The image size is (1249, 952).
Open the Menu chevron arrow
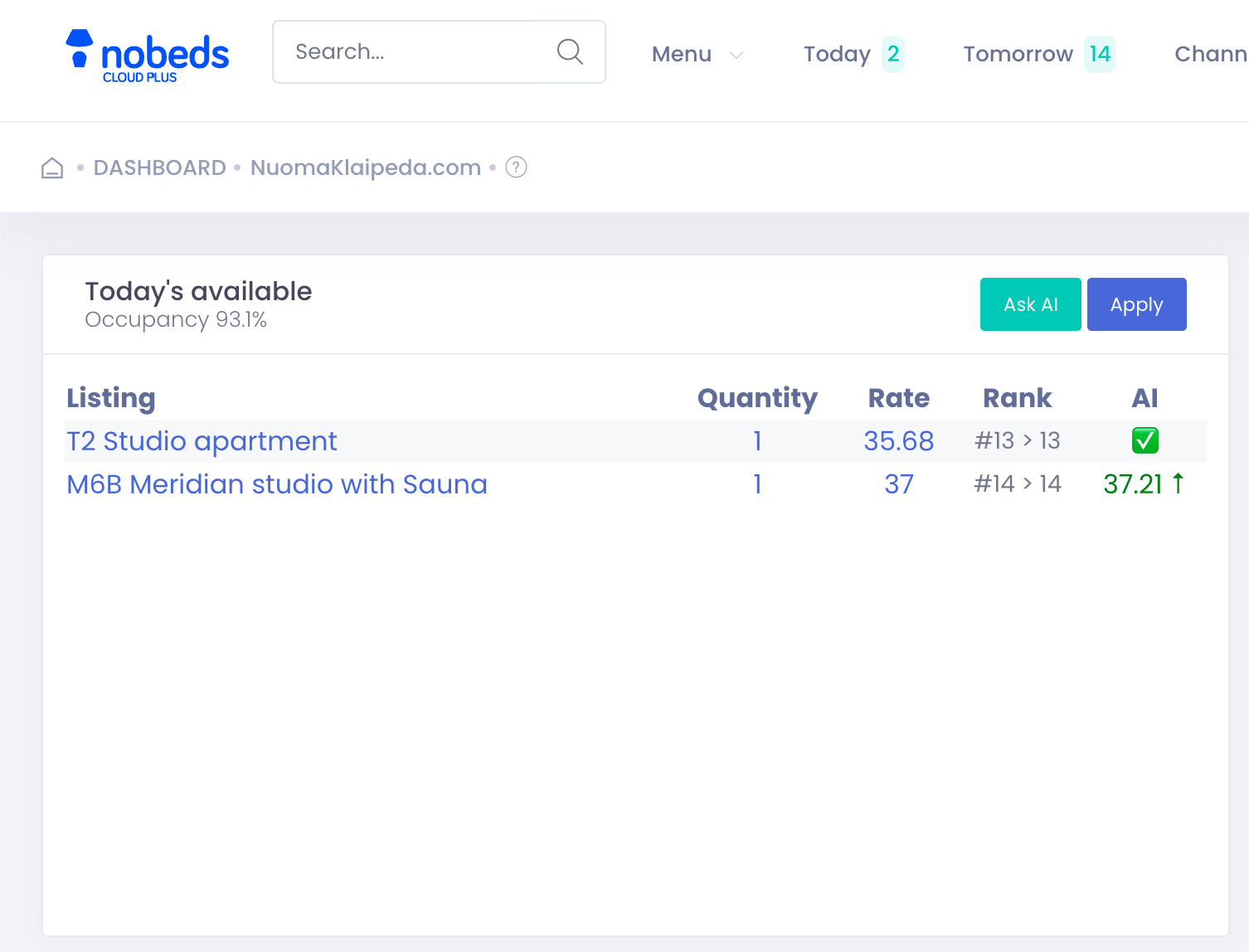point(736,55)
